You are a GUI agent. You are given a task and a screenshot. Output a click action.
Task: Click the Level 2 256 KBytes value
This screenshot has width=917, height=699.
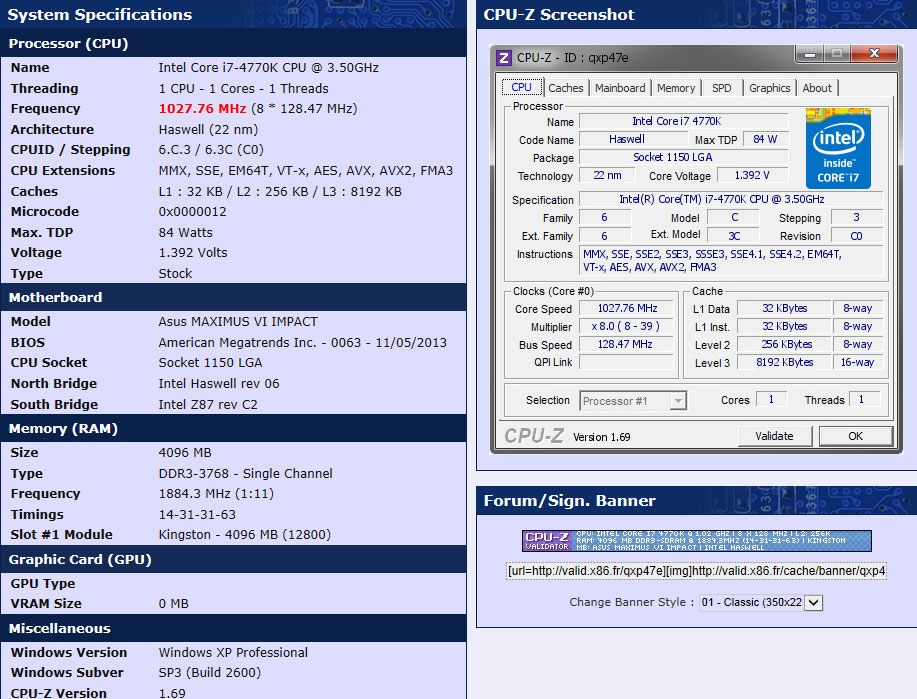pos(784,345)
